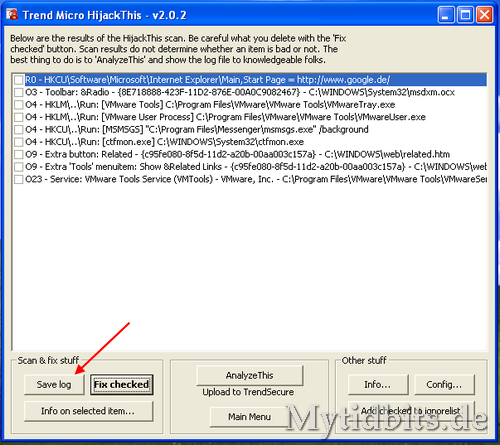Select the O23 Service VMTools row text
Screen dimensions: 500x445
(256, 180)
